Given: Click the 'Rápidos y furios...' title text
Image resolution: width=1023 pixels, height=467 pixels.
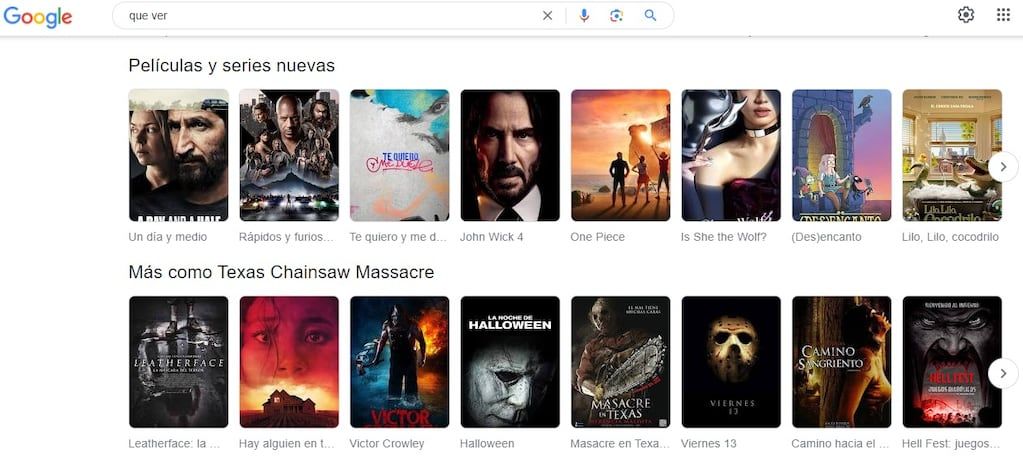Looking at the screenshot, I should pos(286,237).
